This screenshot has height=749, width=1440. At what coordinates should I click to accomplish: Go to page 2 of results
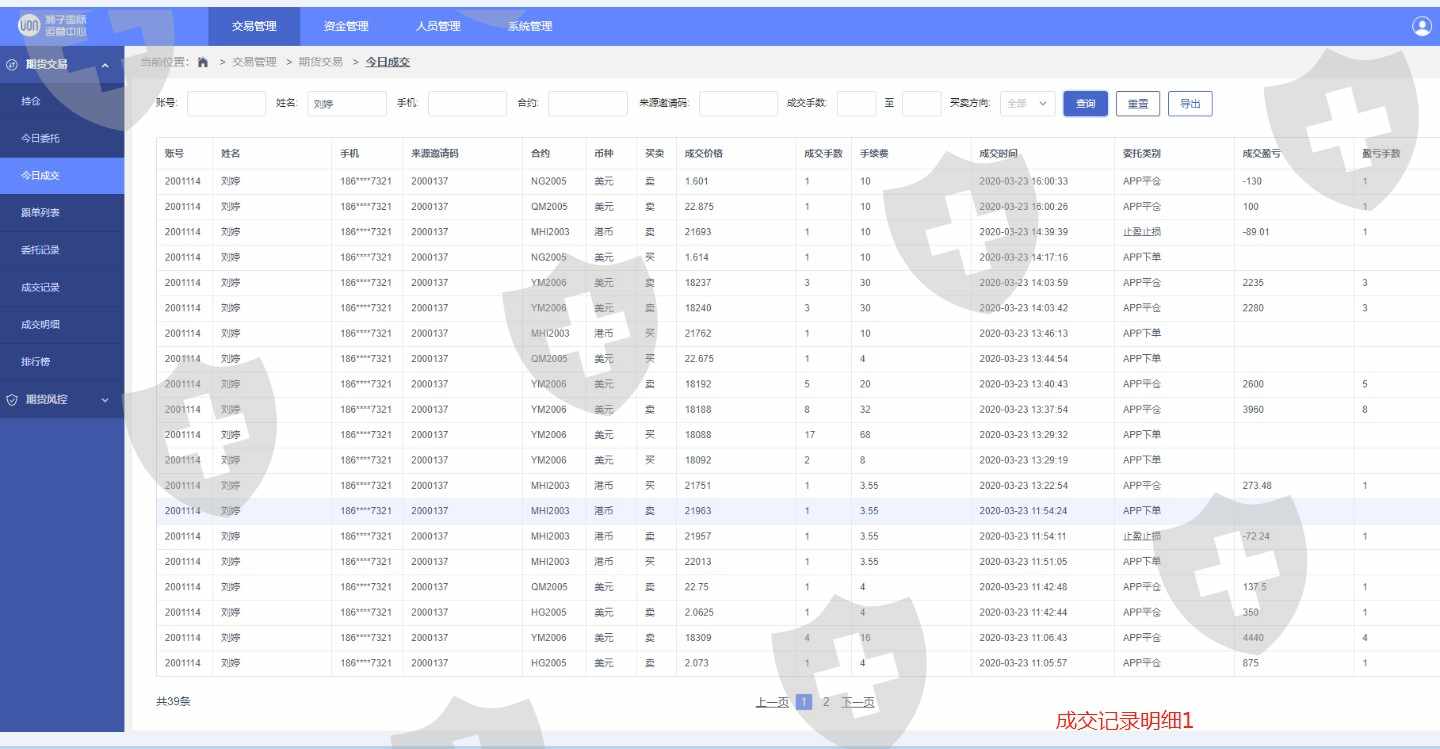[826, 702]
